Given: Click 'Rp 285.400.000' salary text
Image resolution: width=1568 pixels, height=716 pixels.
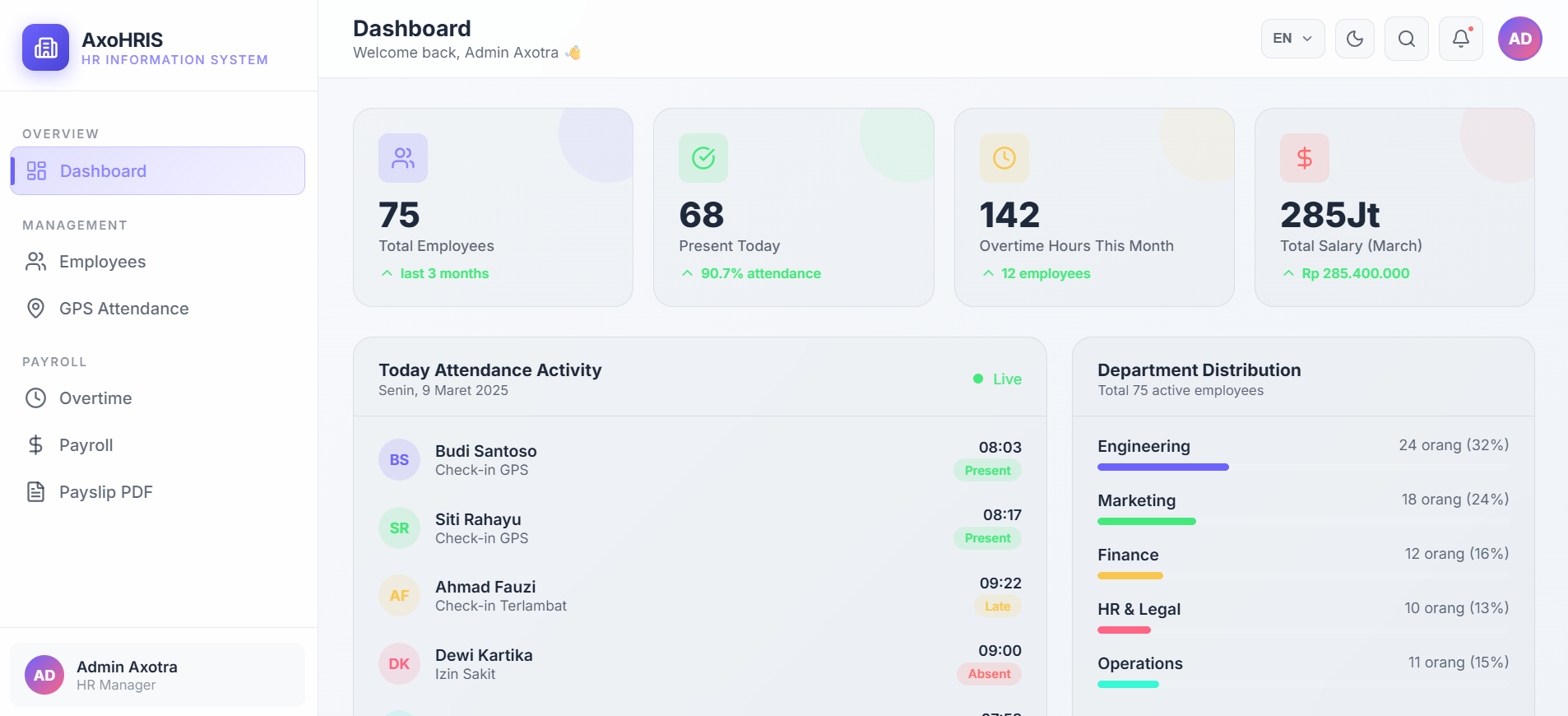Looking at the screenshot, I should pyautogui.click(x=1355, y=273).
